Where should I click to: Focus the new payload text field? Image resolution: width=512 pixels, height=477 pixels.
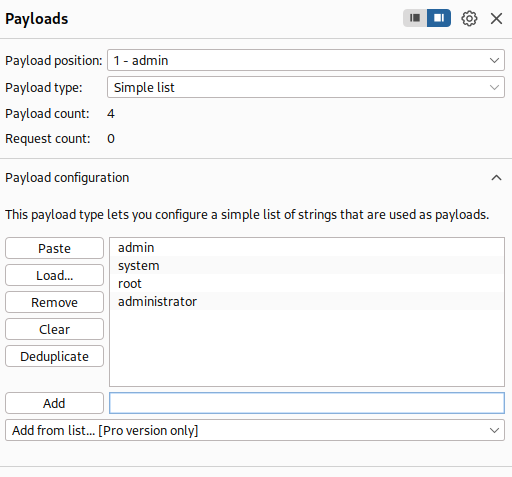[x=307, y=403]
